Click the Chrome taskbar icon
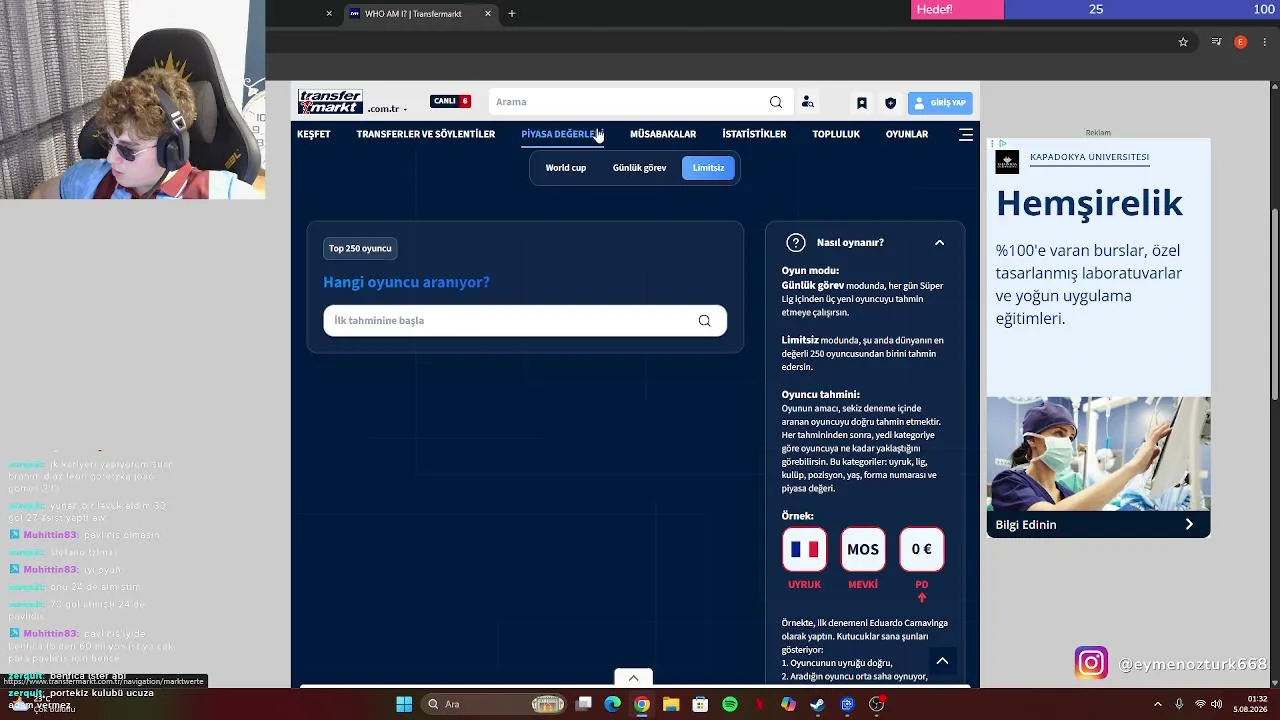The height and width of the screenshot is (720, 1280). [642, 704]
